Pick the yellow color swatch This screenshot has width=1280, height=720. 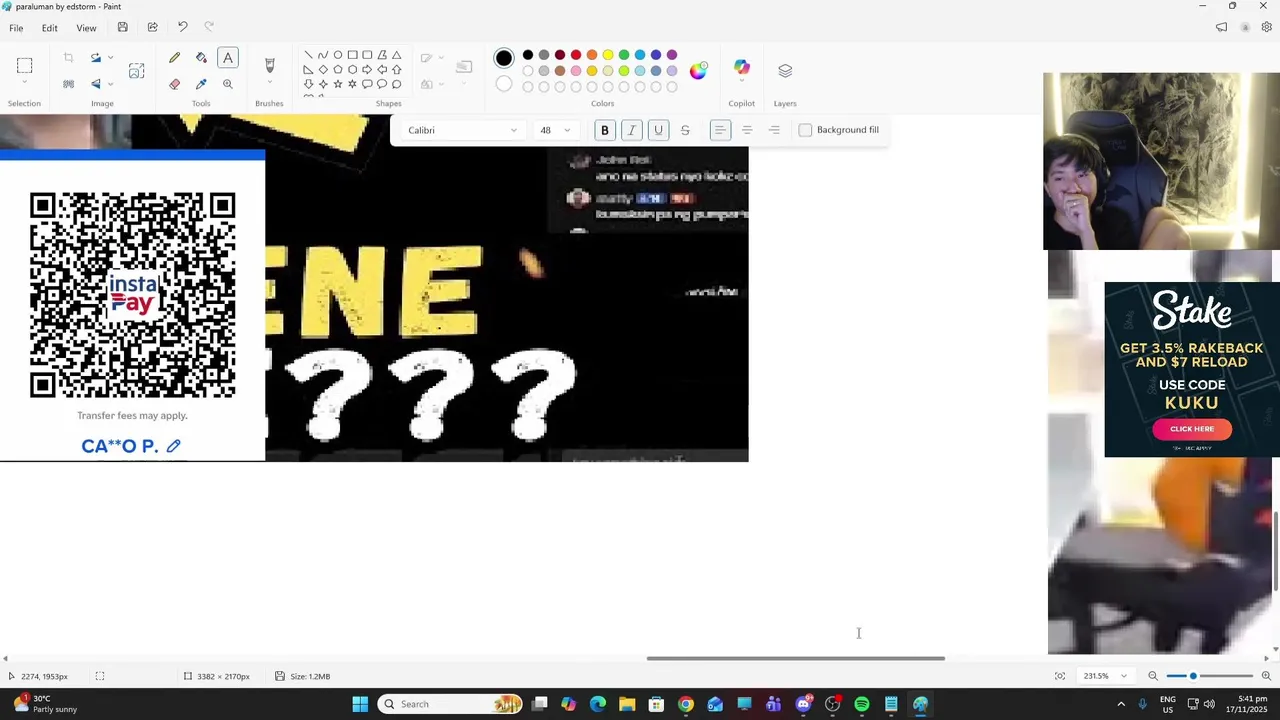(x=608, y=55)
